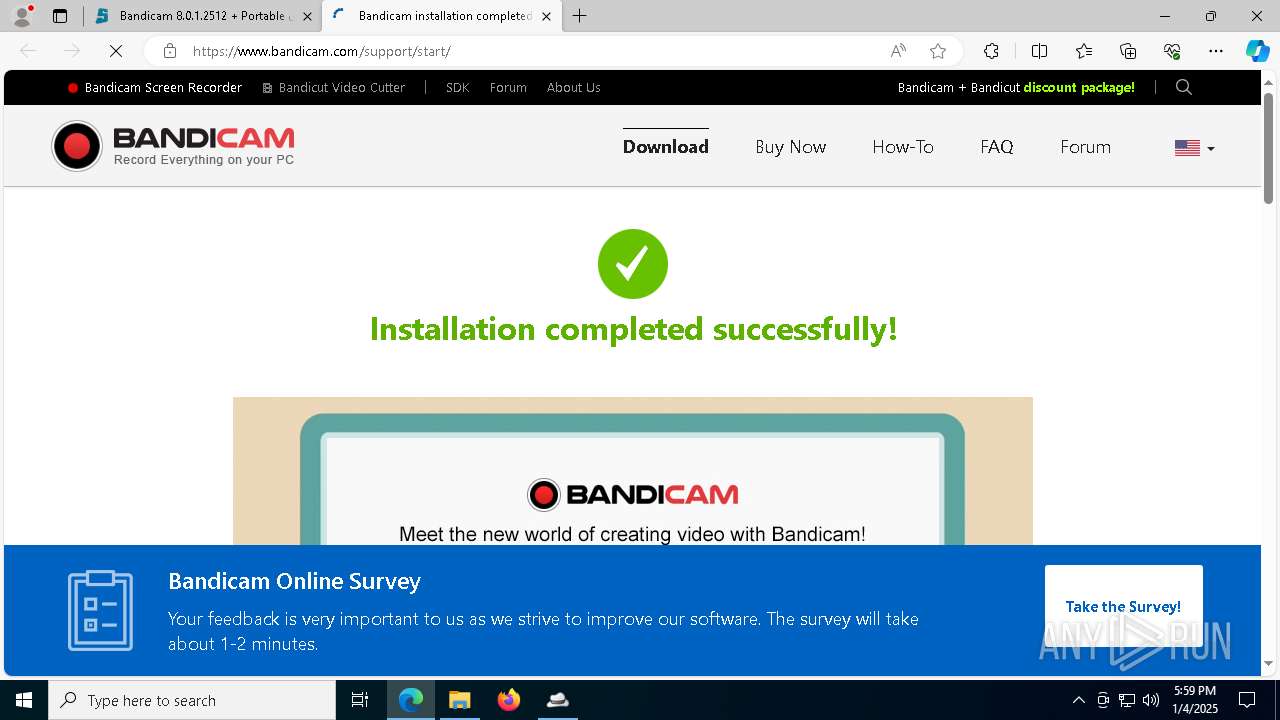1280x720 pixels.
Task: Open the Read aloud icon
Action: pos(898,51)
